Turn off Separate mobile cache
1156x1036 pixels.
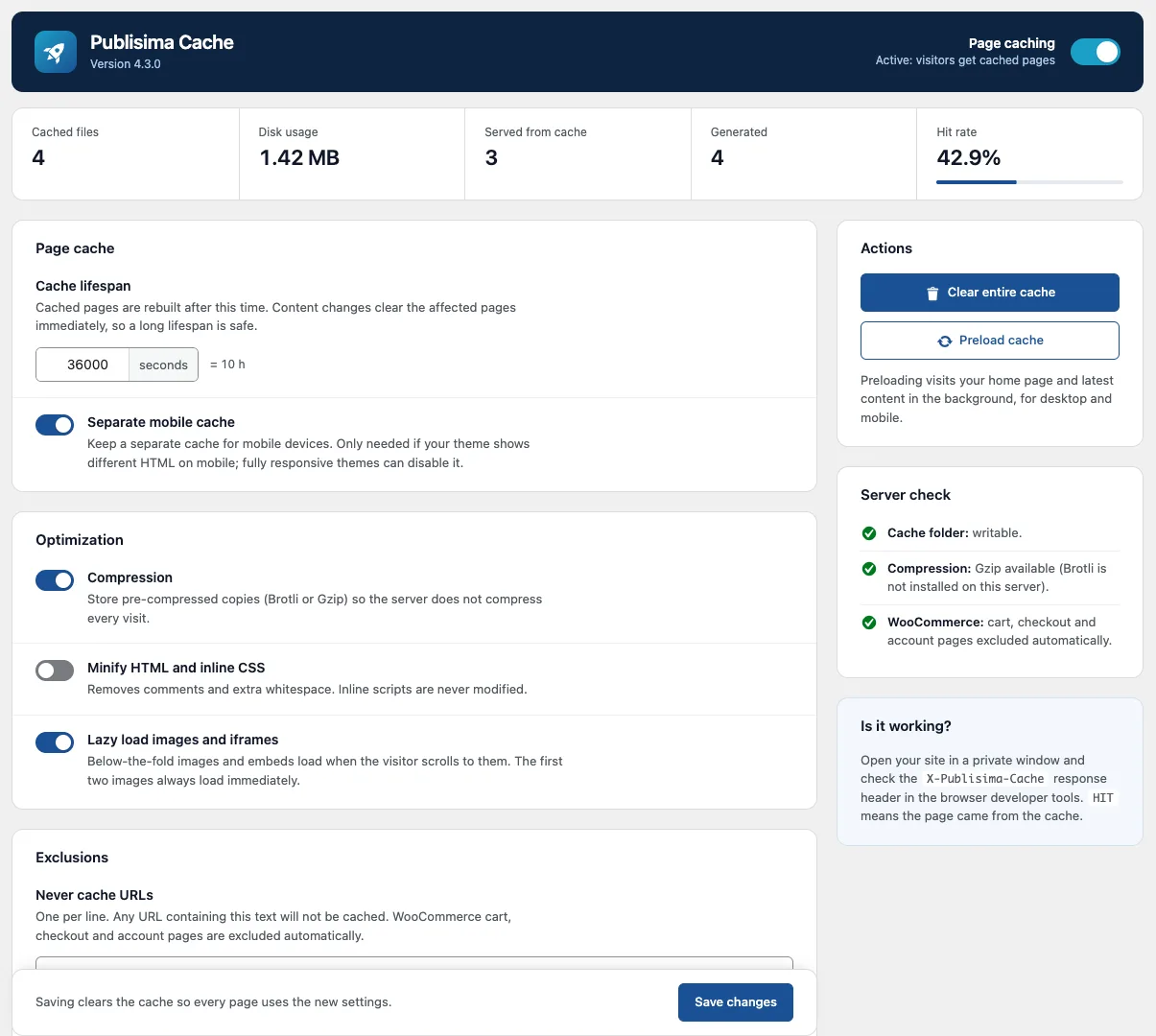click(55, 425)
